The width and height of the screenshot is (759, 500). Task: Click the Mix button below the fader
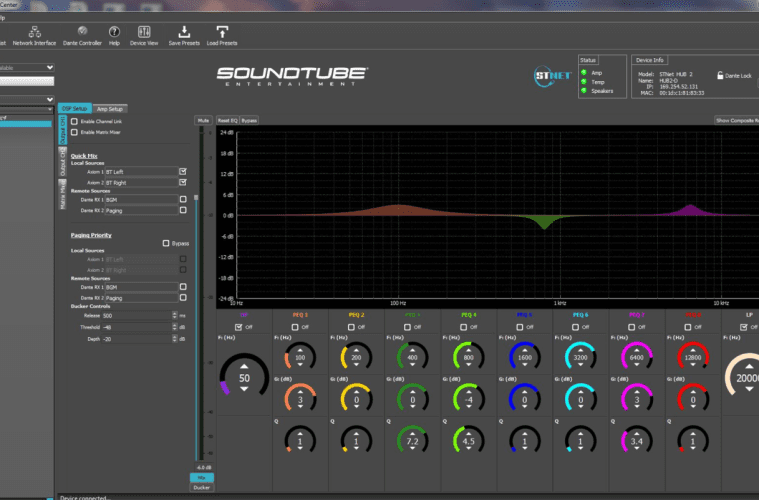(x=201, y=478)
